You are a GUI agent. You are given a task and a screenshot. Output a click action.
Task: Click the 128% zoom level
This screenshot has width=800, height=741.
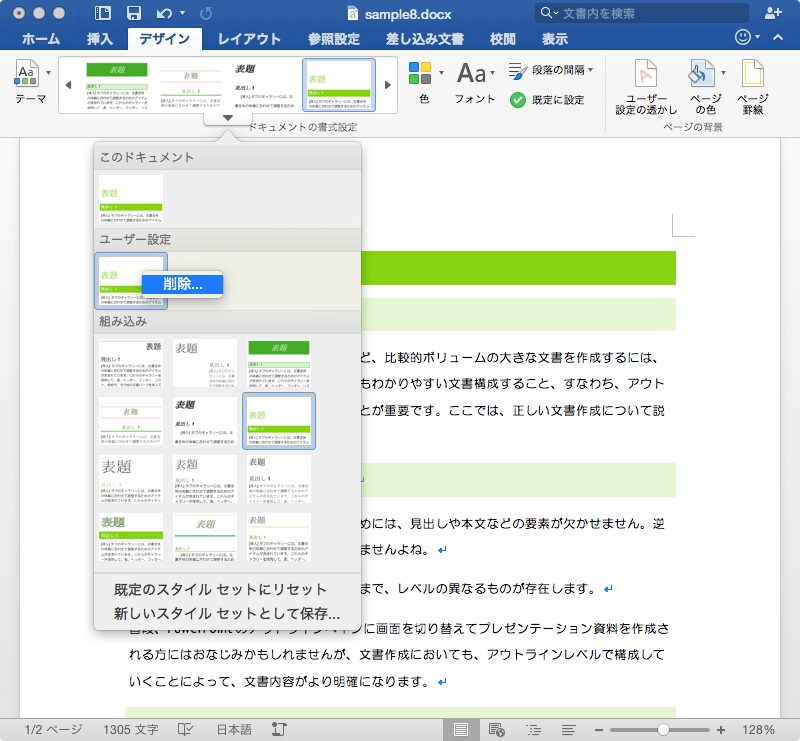point(758,730)
